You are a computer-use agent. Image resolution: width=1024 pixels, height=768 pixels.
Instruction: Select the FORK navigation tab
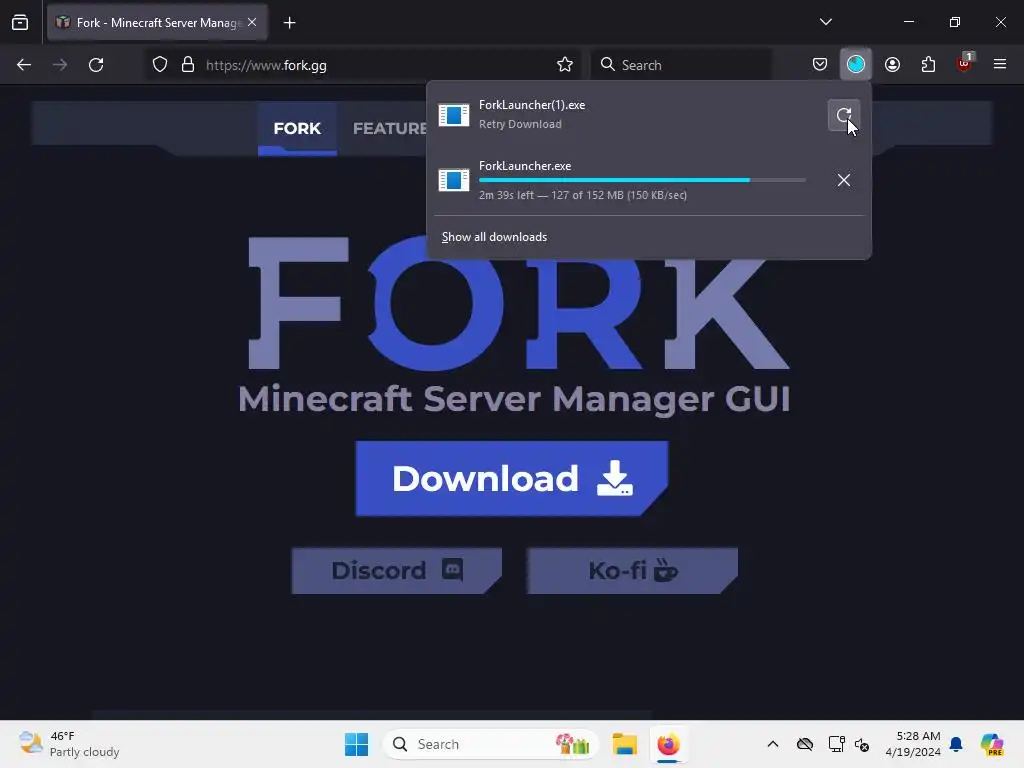297,128
